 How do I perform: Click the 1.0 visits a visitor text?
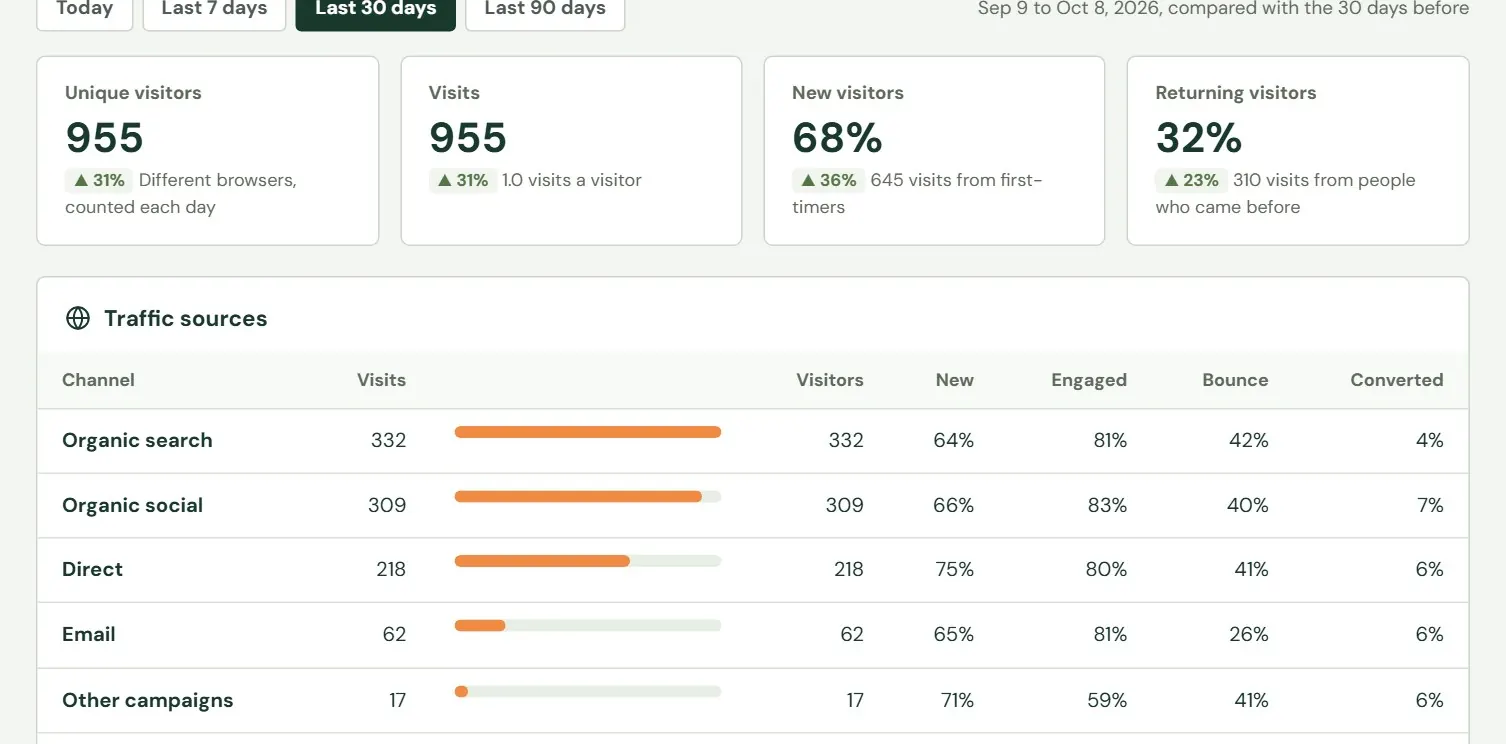tap(572, 180)
